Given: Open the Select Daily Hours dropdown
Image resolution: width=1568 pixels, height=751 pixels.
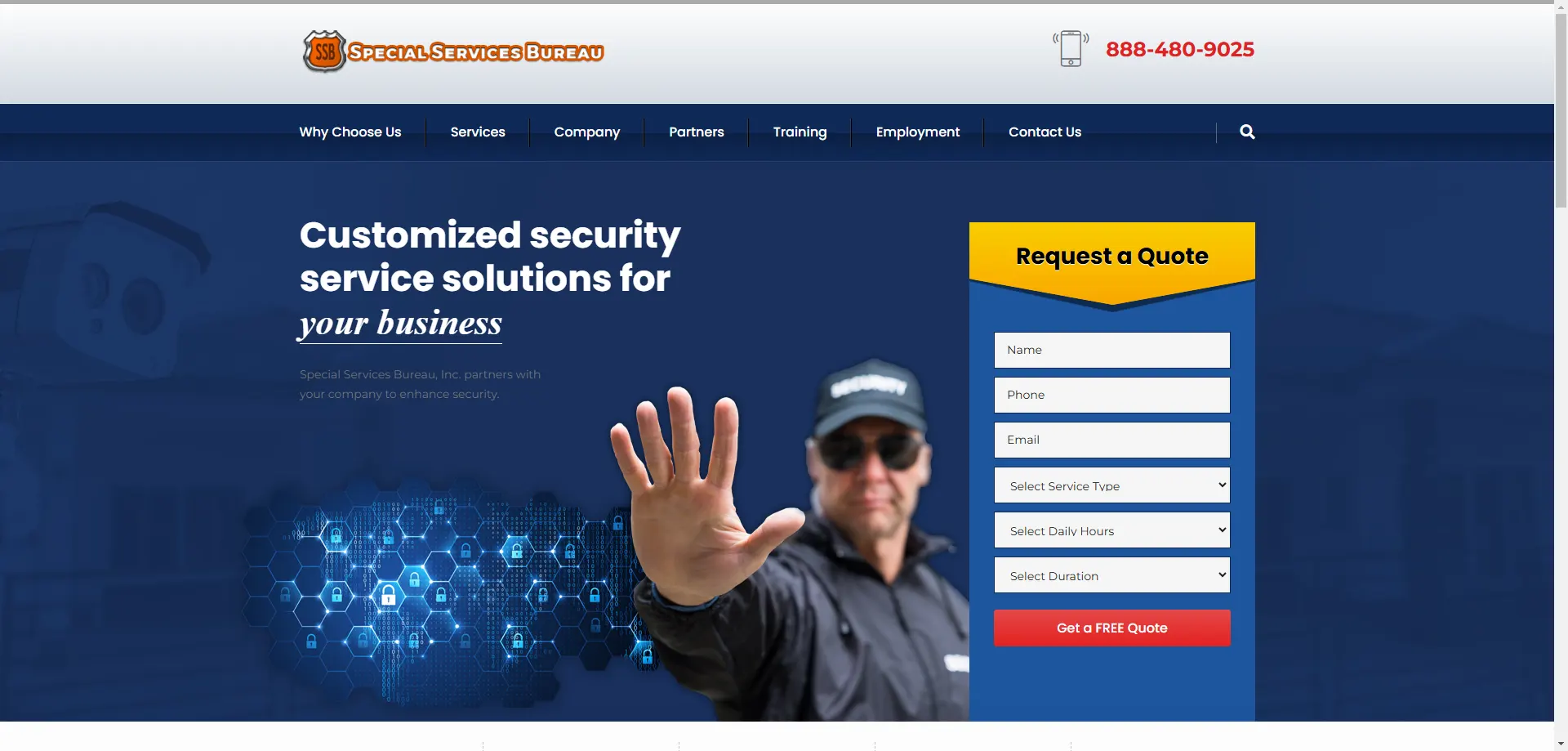Looking at the screenshot, I should pyautogui.click(x=1111, y=530).
